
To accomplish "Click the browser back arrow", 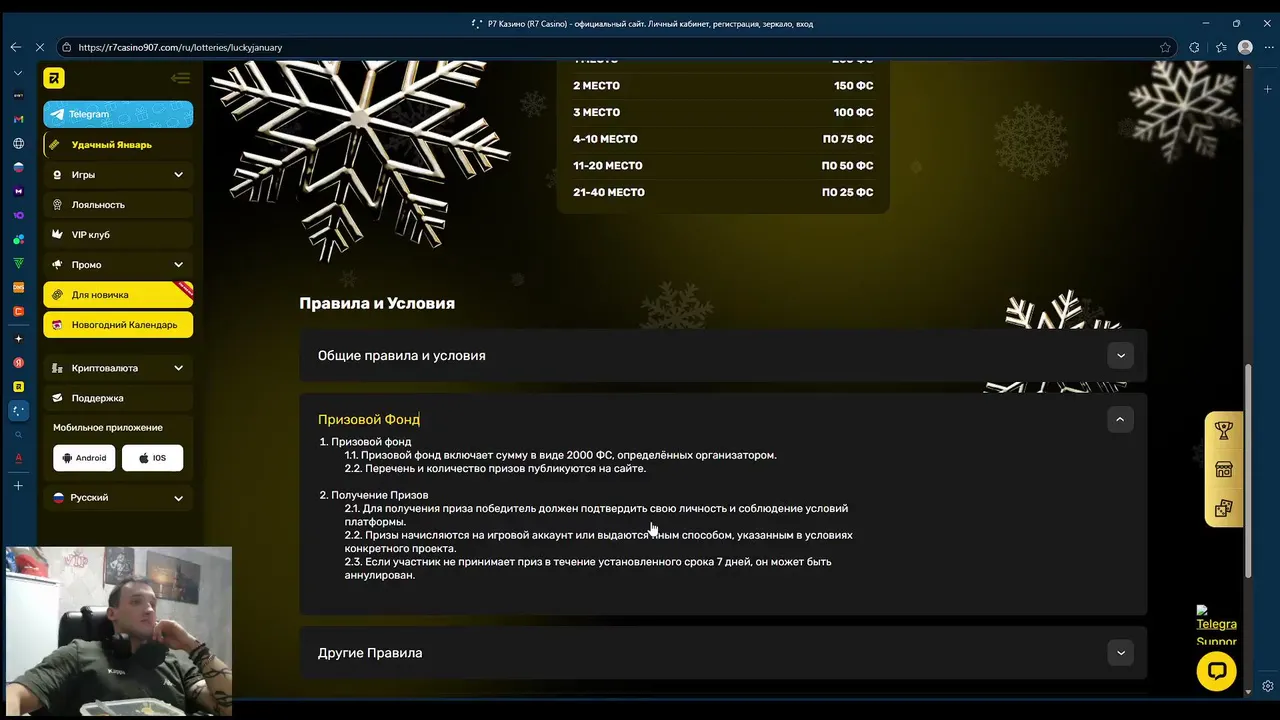I will pyautogui.click(x=15, y=47).
